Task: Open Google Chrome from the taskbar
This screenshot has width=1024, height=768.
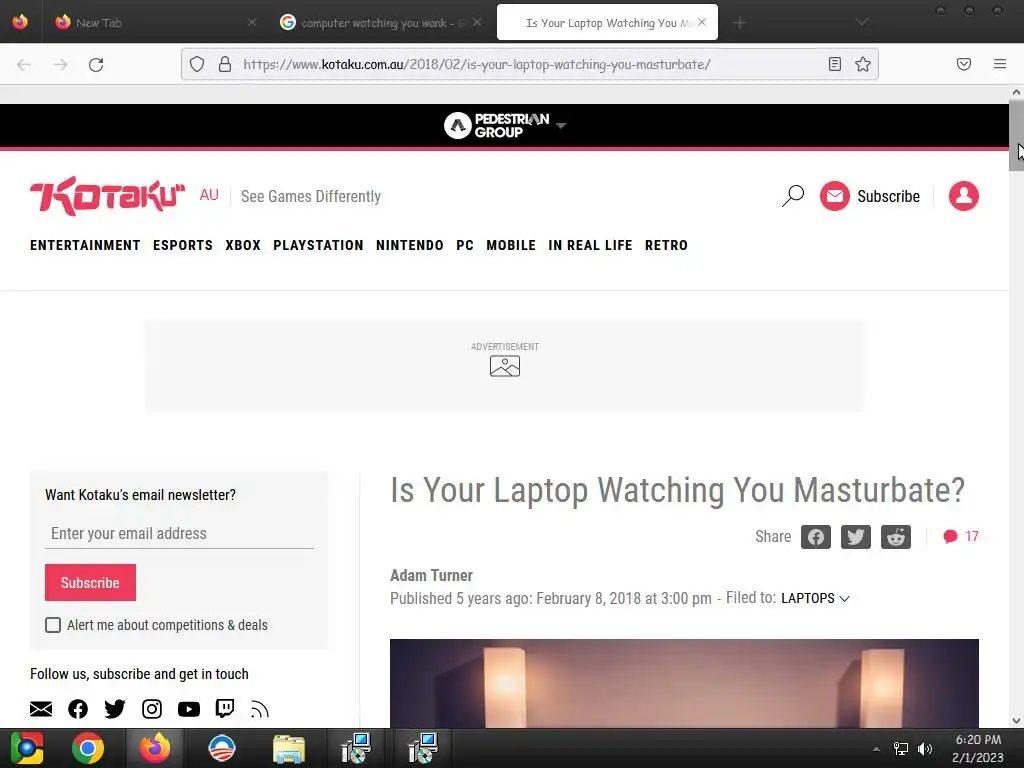Action: pyautogui.click(x=88, y=748)
